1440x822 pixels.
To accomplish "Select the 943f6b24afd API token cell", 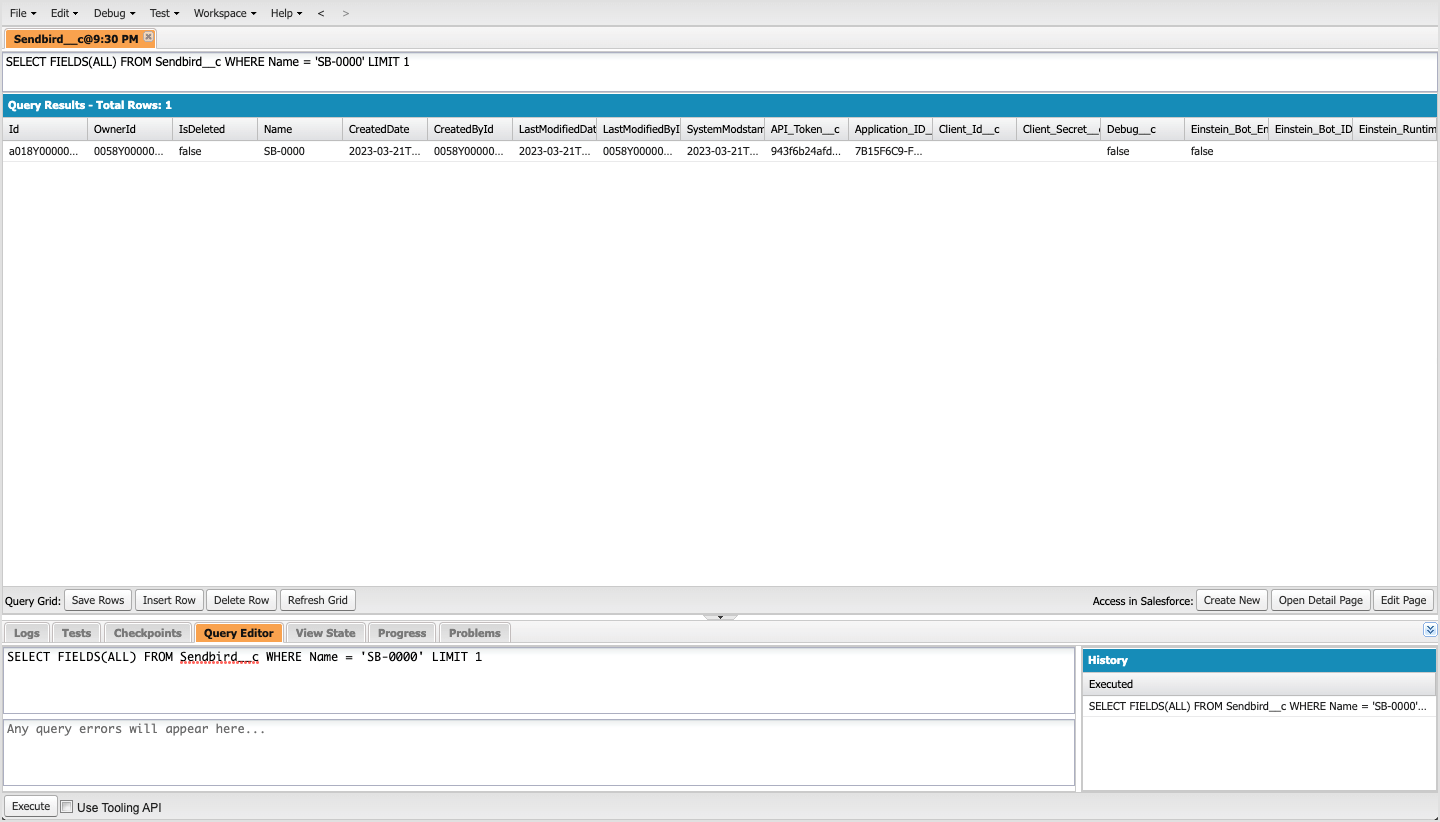I will [806, 151].
